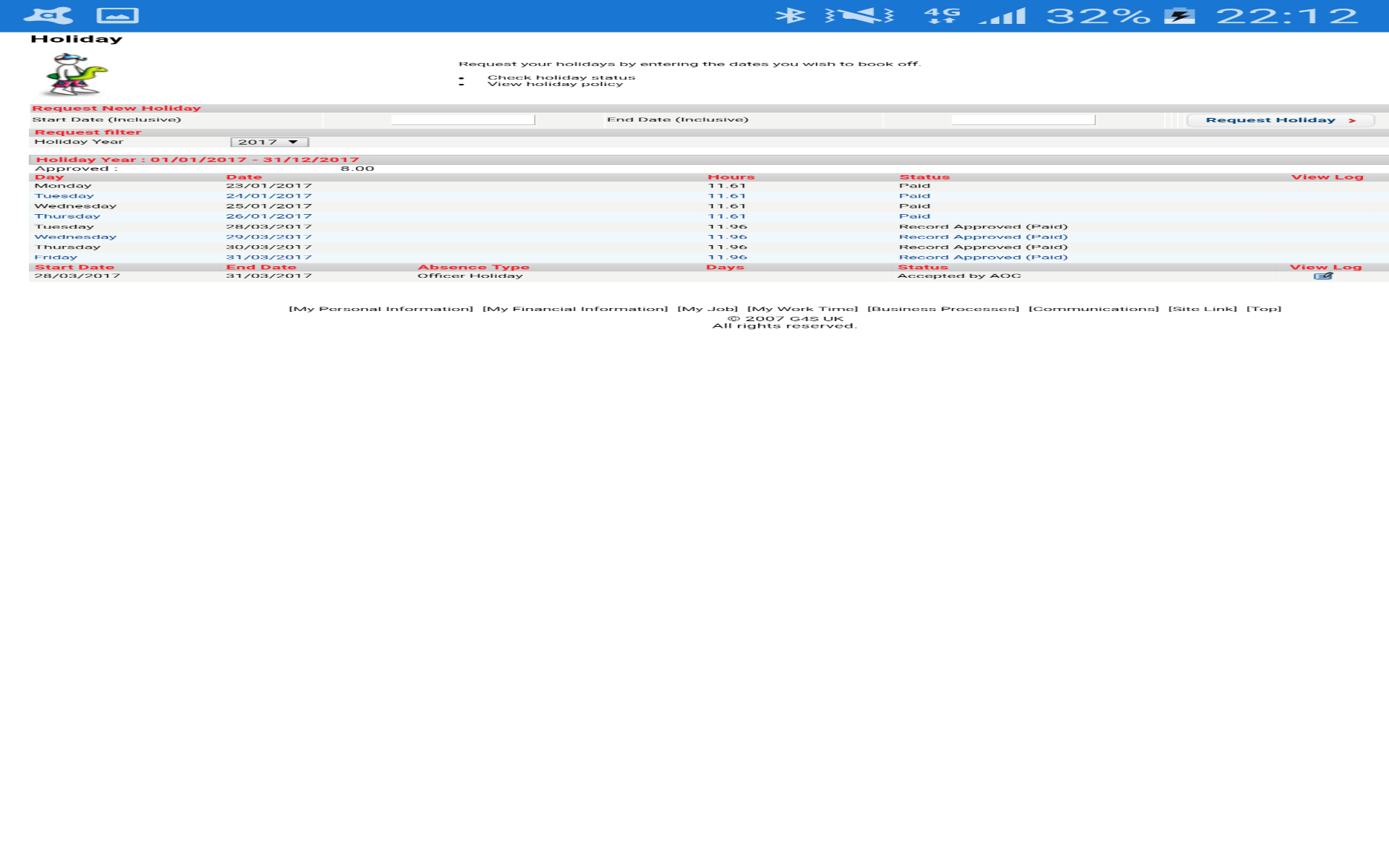Open the Communications footer link
Viewport: 1389px width, 868px height.
[x=1092, y=308]
